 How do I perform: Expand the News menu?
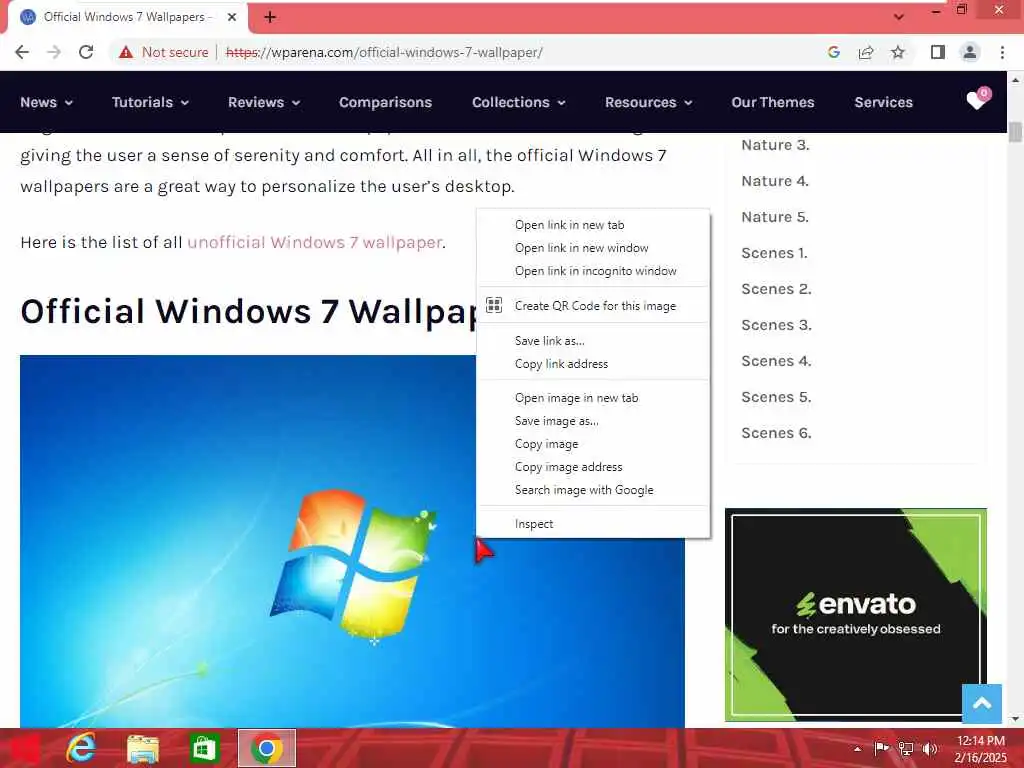coord(46,103)
